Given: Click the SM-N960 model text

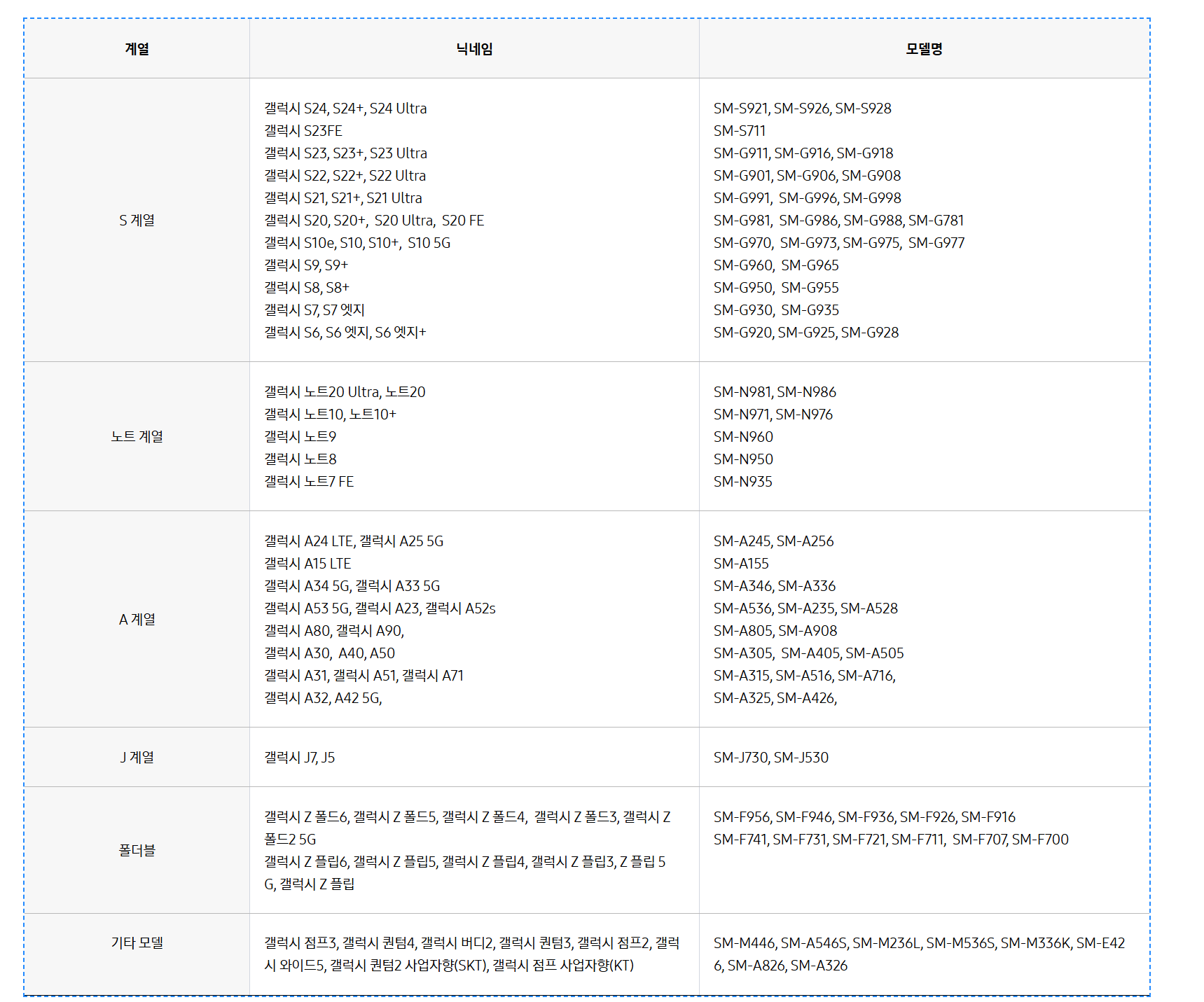Looking at the screenshot, I should coord(743,437).
